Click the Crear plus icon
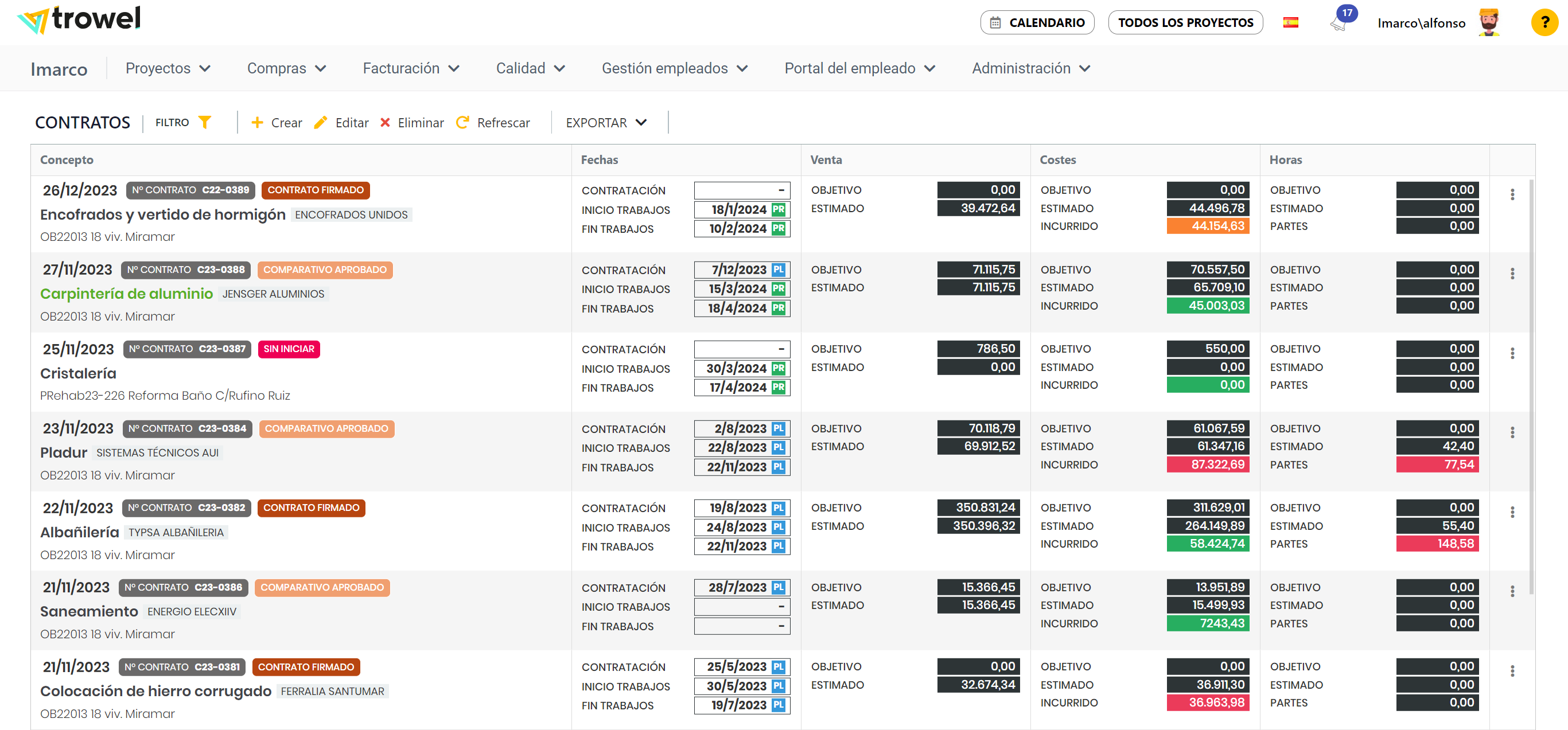Viewport: 1568px width, 730px height. [x=258, y=123]
